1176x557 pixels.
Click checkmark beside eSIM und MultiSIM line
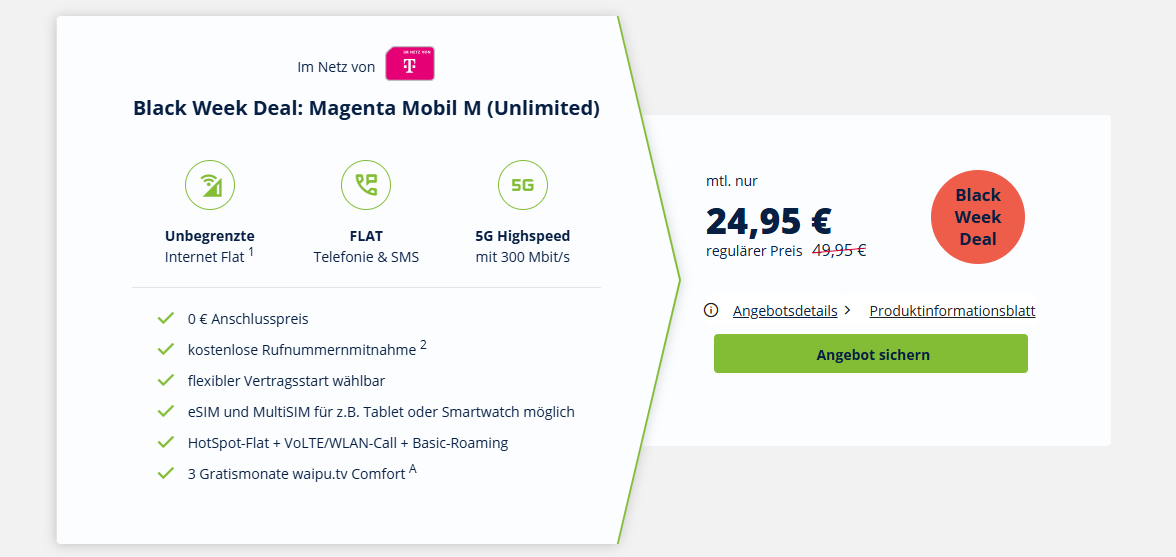click(166, 412)
